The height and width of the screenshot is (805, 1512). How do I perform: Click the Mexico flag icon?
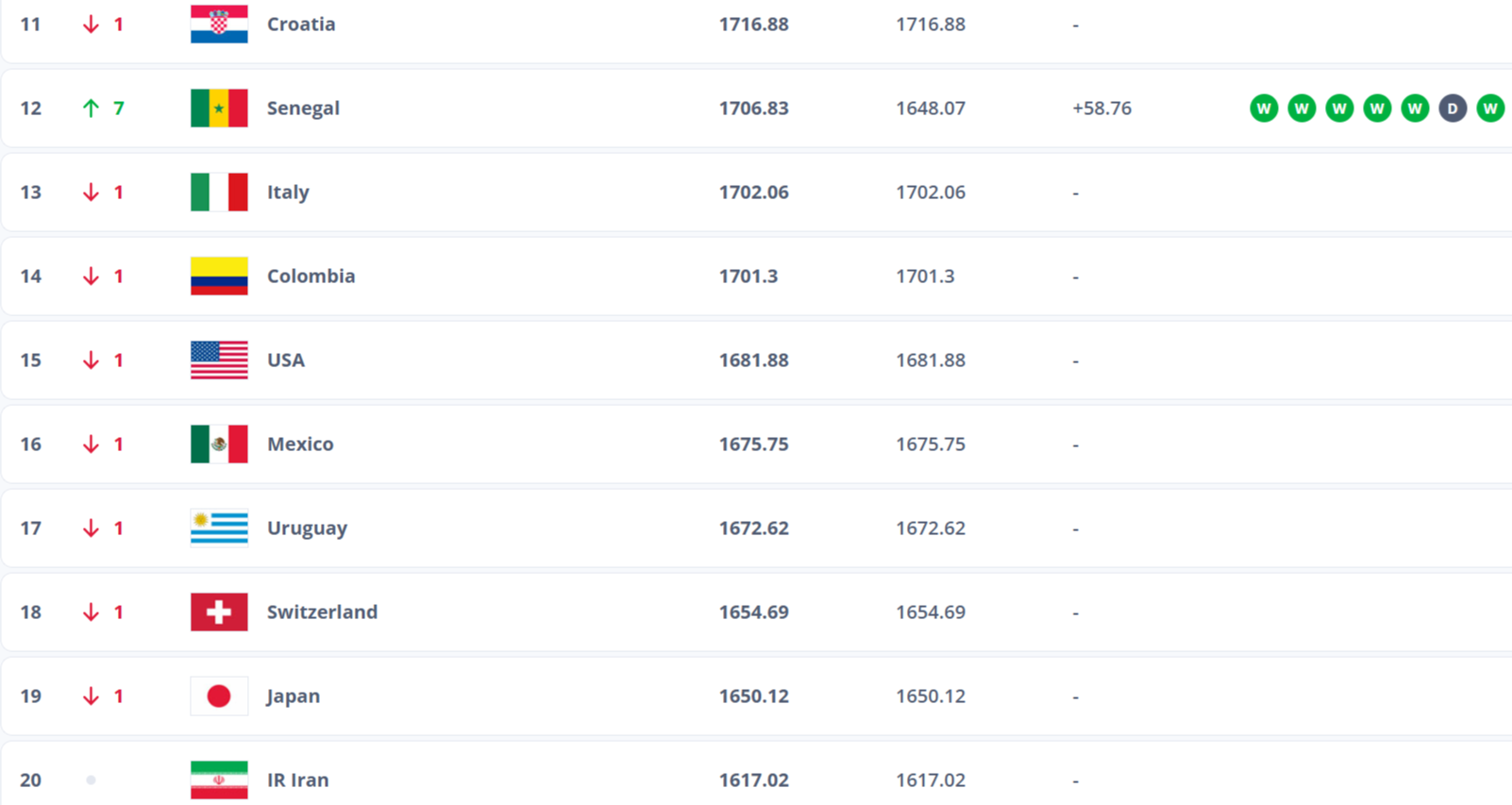click(x=219, y=444)
